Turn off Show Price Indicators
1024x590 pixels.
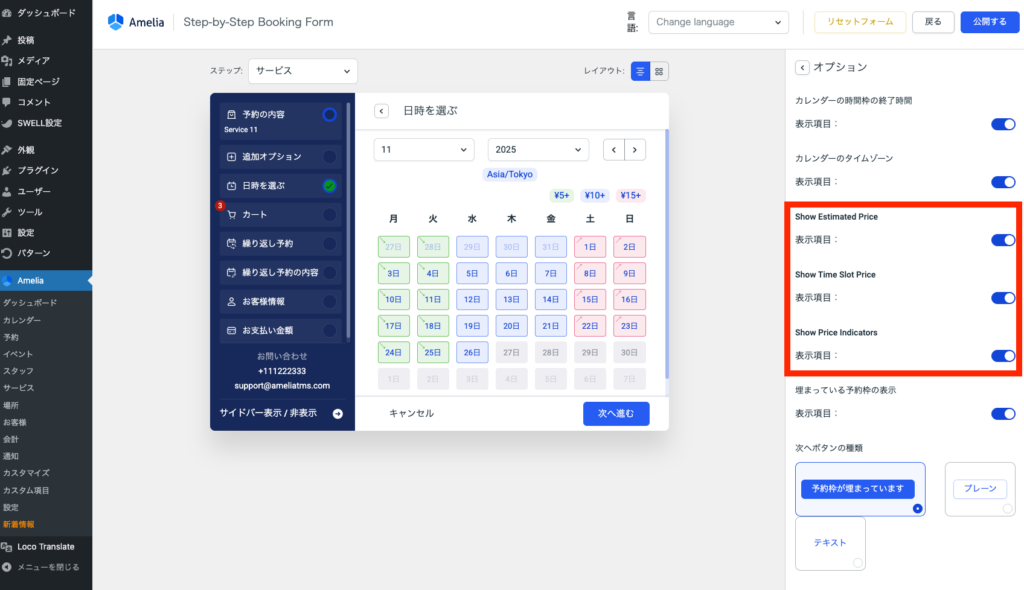click(x=1002, y=355)
